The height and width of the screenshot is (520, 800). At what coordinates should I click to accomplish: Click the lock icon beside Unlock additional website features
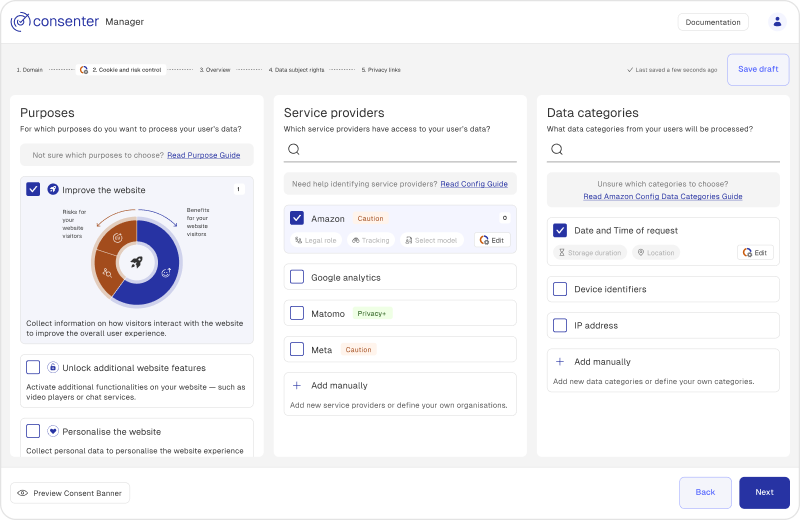(x=53, y=367)
